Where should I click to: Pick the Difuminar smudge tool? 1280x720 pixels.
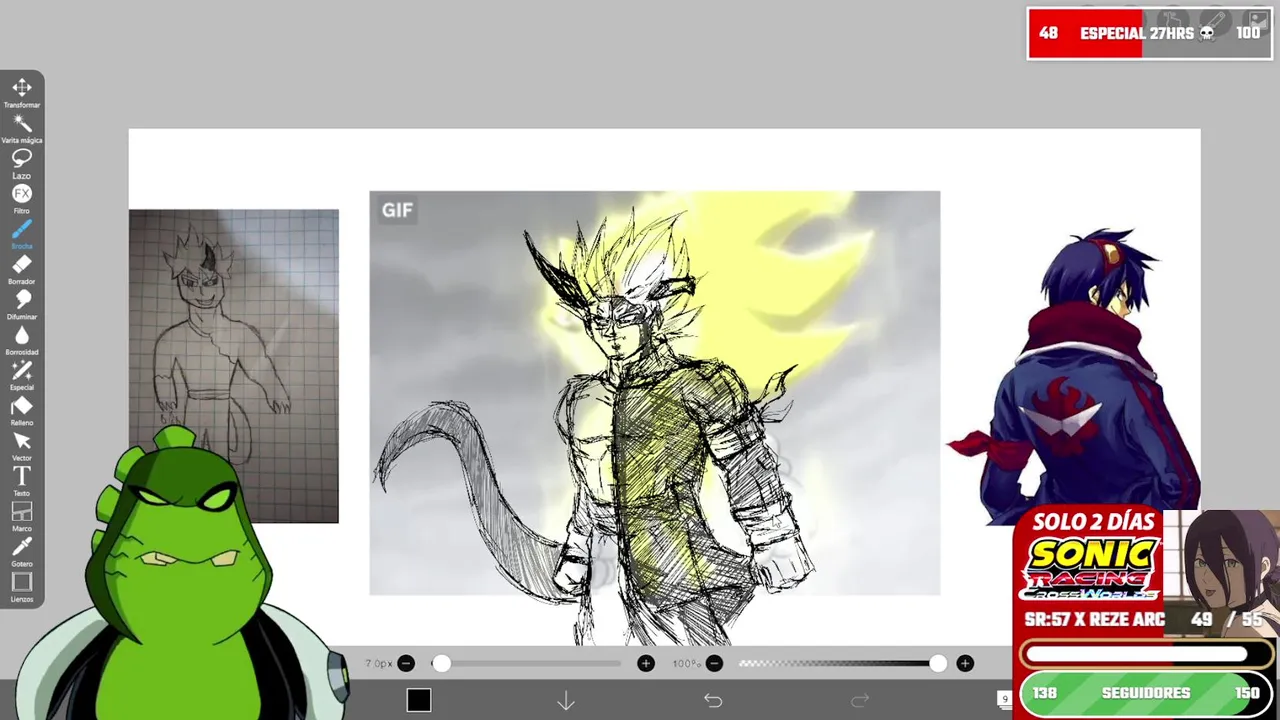coord(22,303)
